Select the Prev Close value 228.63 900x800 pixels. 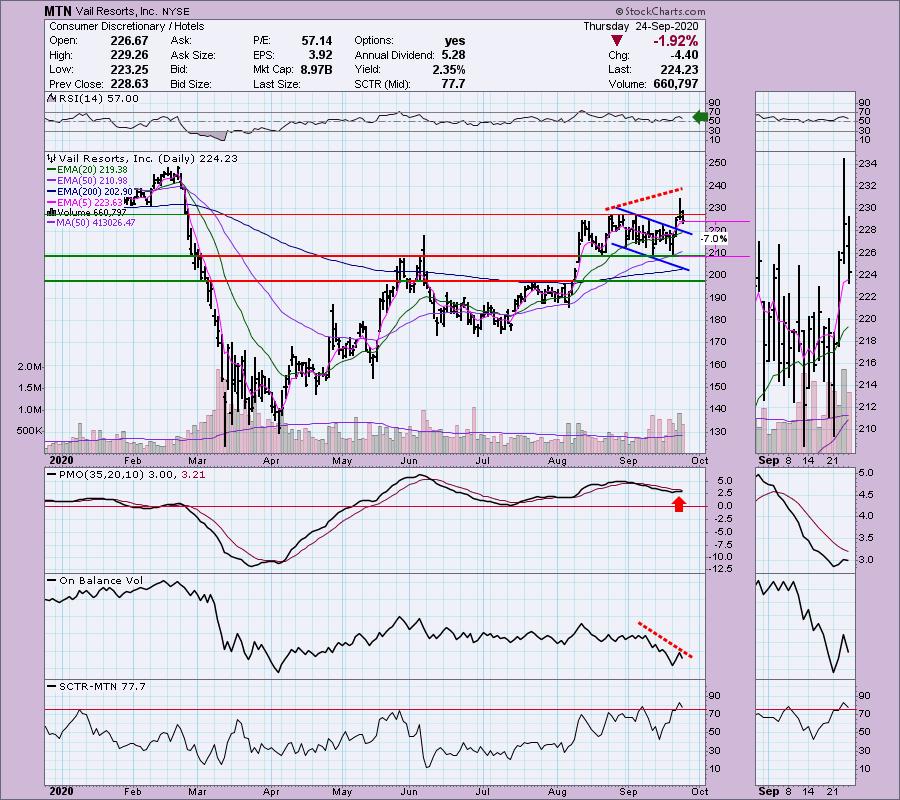coord(129,84)
